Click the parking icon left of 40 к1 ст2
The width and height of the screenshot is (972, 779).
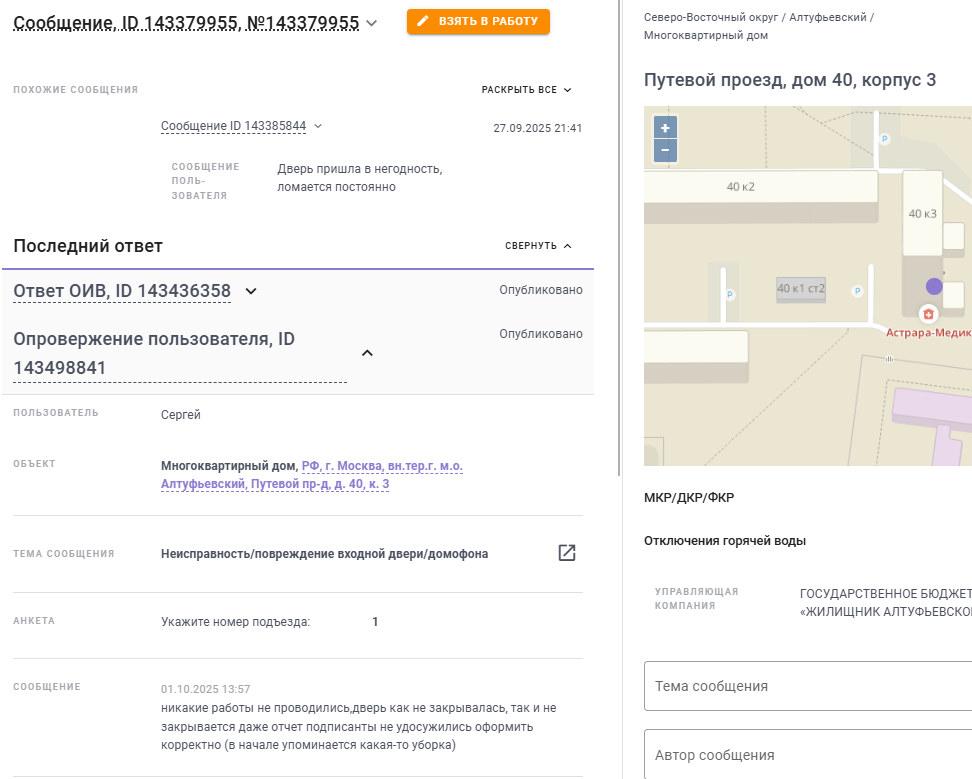pos(729,294)
